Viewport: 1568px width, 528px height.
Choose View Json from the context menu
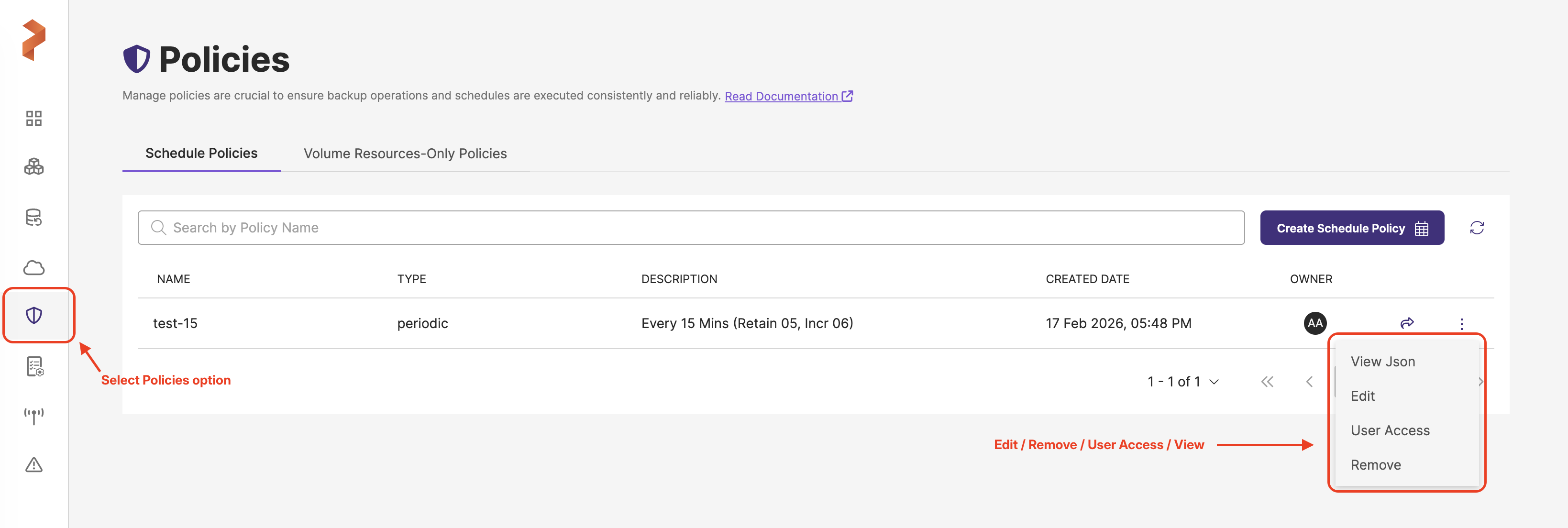click(x=1382, y=362)
